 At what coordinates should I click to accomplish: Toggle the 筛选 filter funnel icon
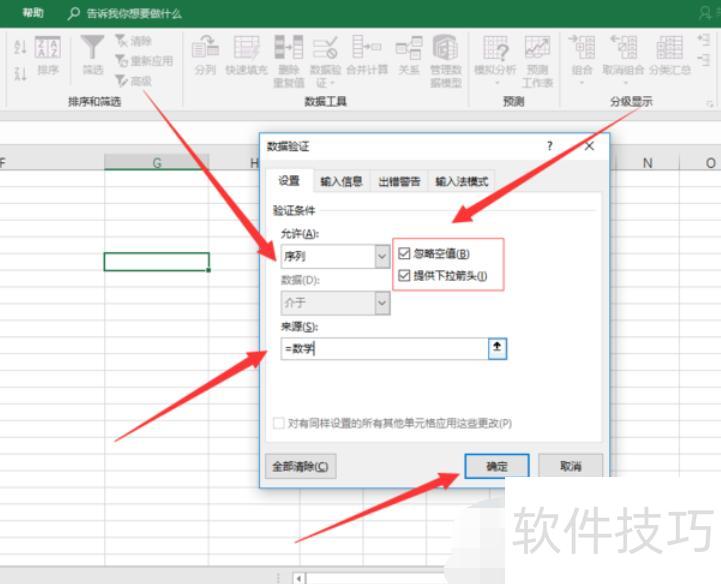(92, 56)
